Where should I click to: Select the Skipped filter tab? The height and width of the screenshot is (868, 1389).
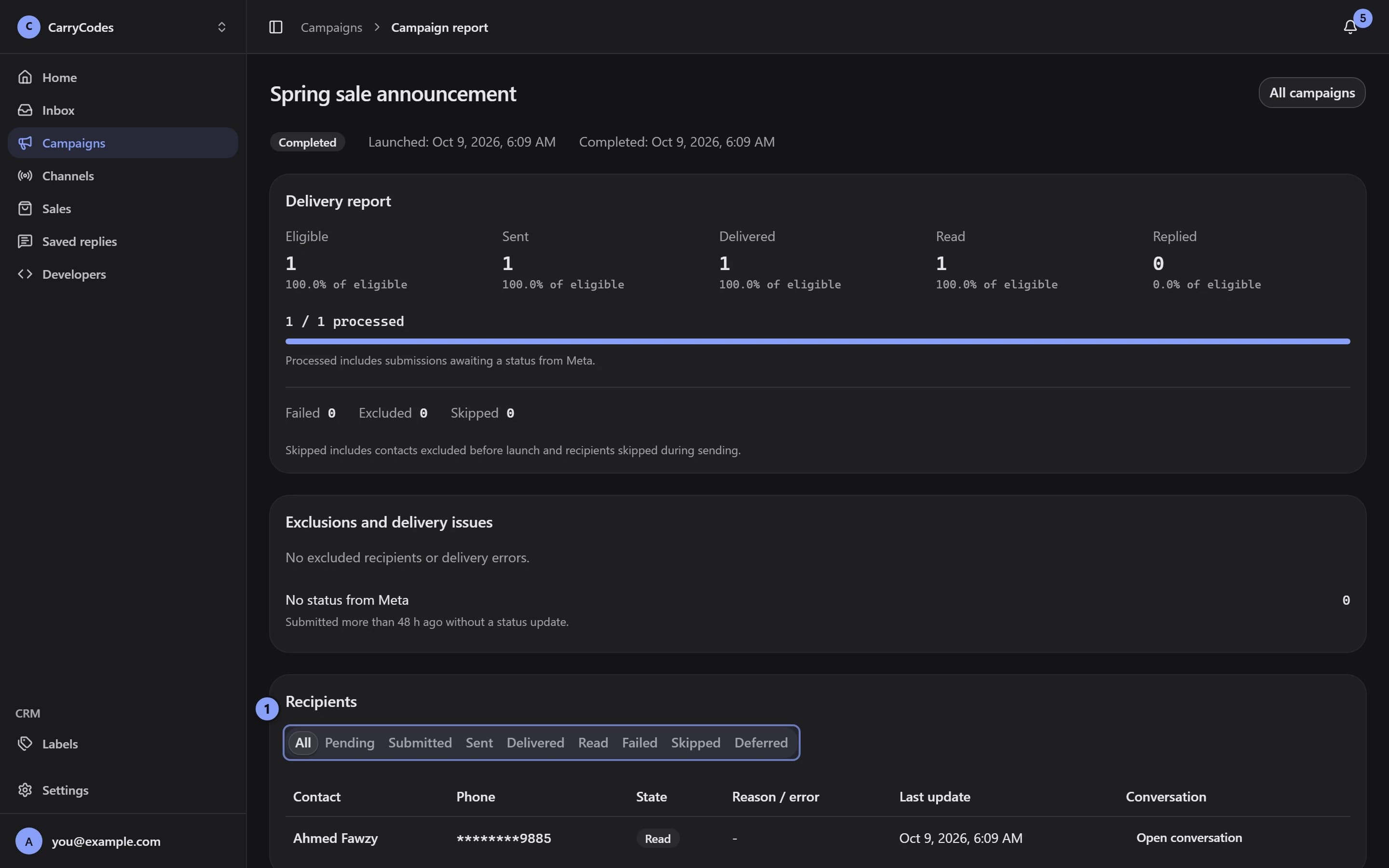(695, 742)
